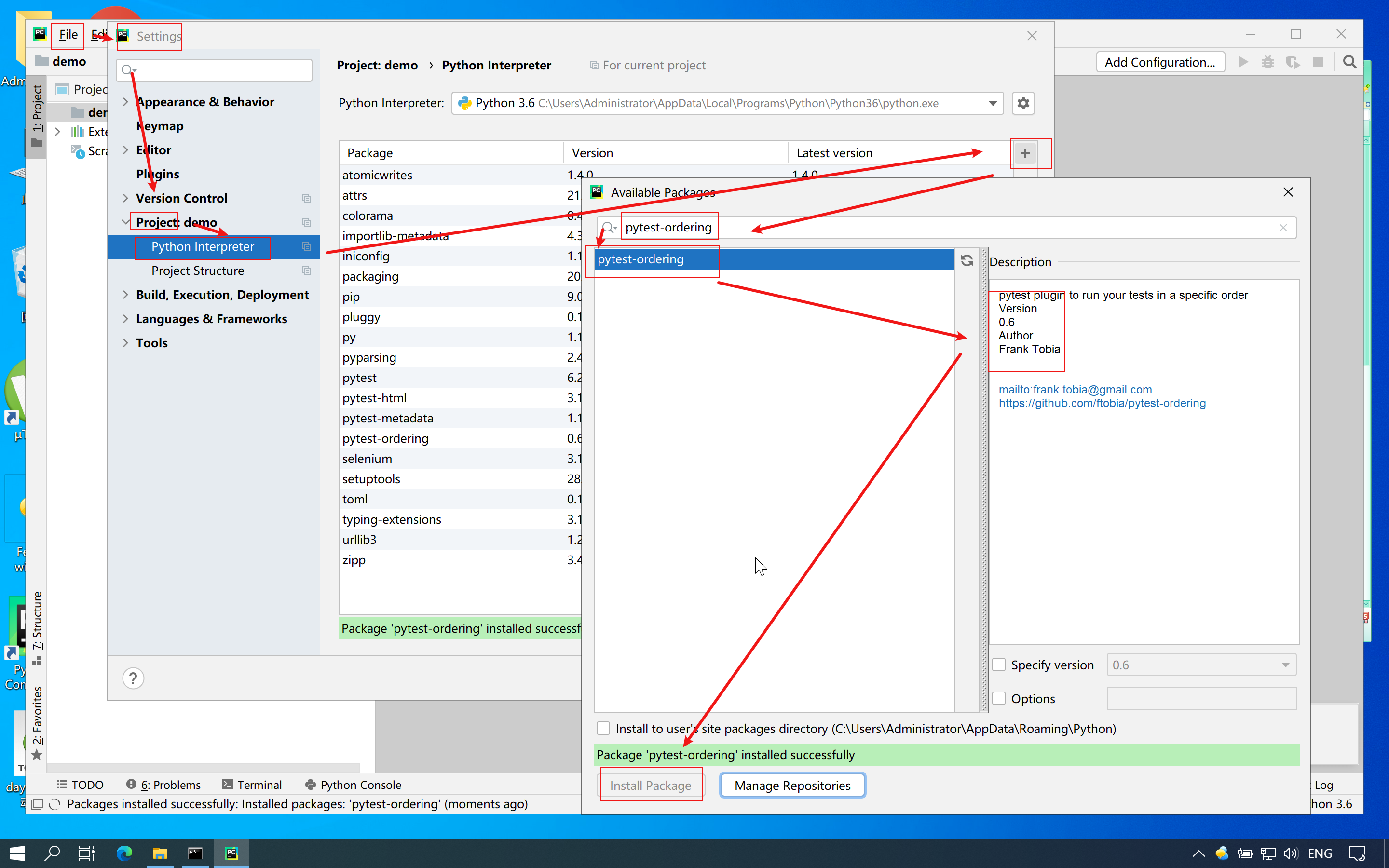Check Install to user's site packages
Image resolution: width=1389 pixels, height=868 pixels.
pos(603,729)
